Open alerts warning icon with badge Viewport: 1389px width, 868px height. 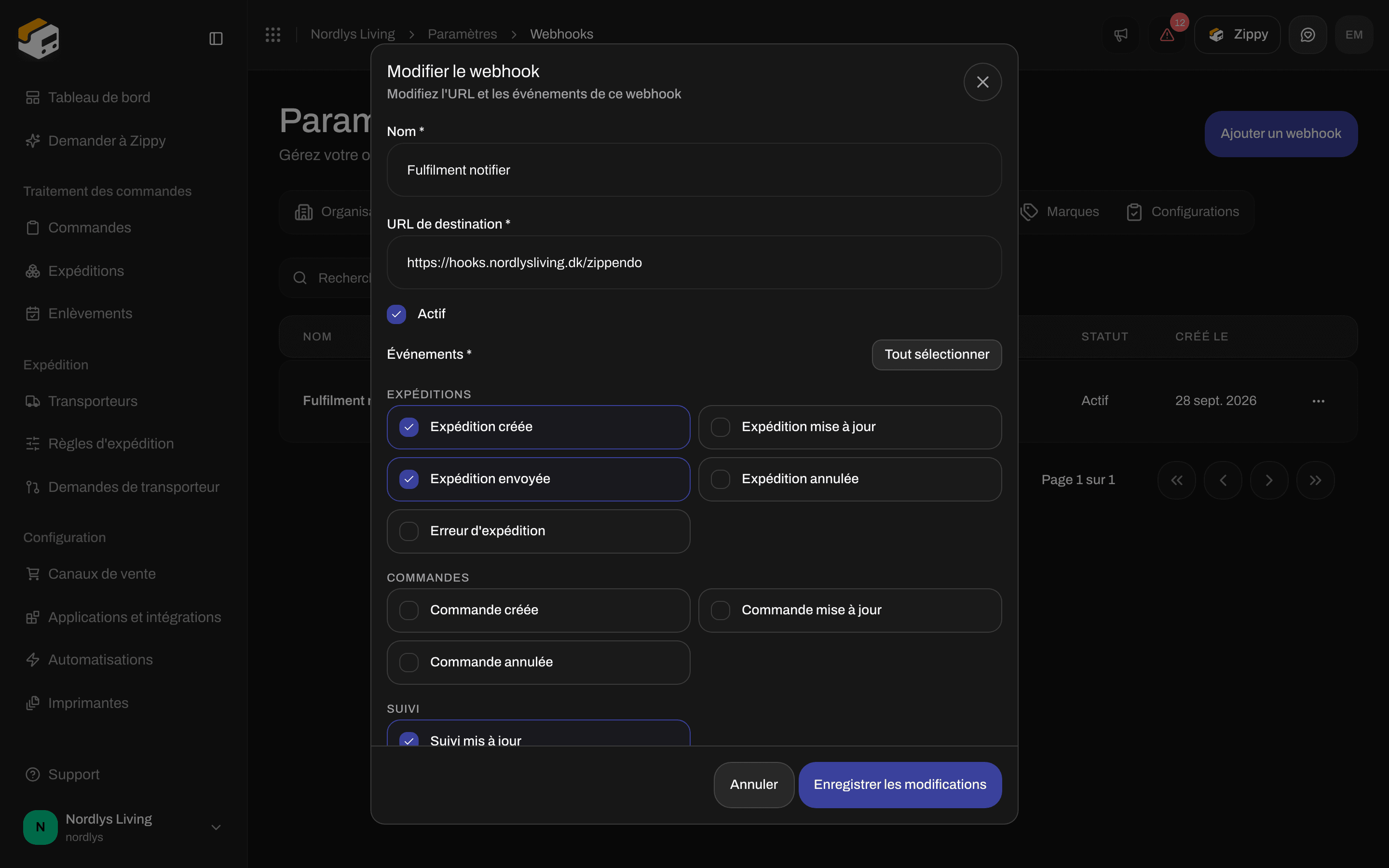1167,35
